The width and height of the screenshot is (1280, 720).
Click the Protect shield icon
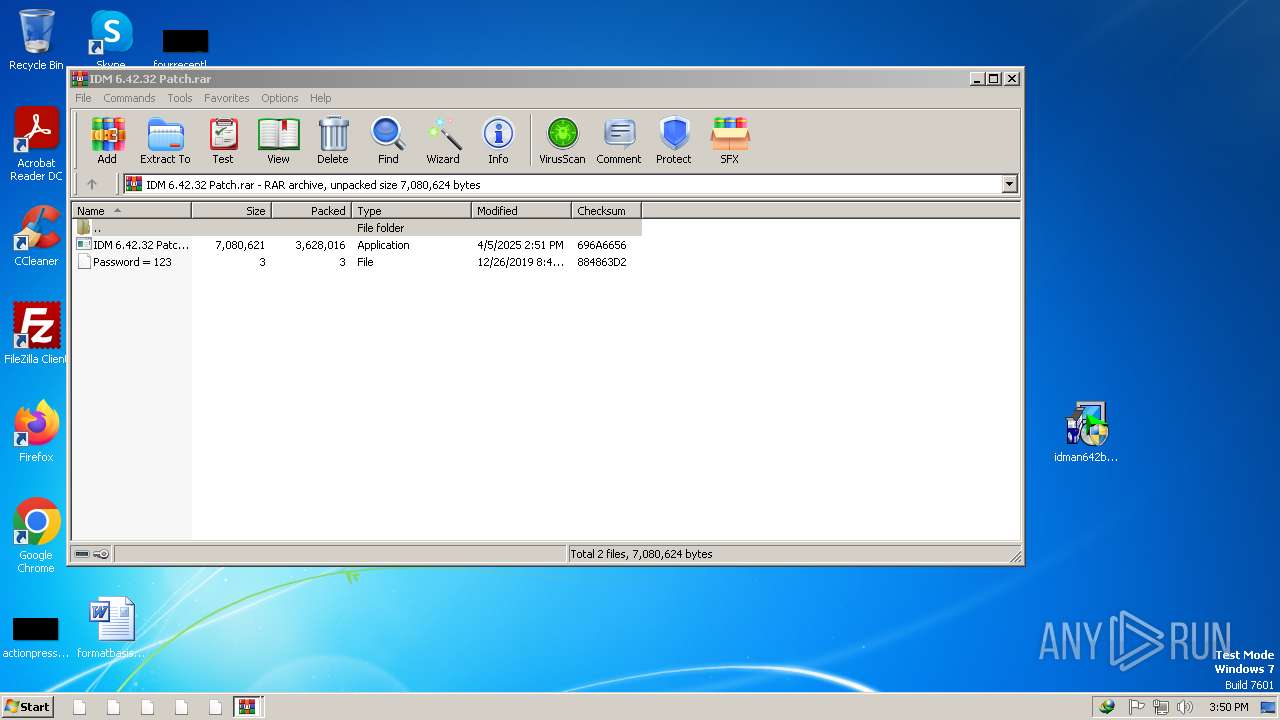[674, 140]
